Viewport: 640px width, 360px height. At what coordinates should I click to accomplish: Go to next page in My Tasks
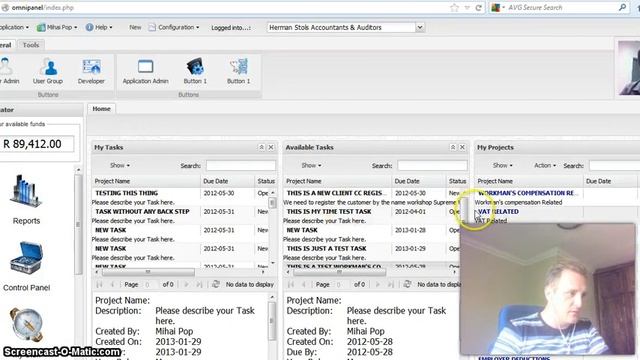tap(187, 284)
